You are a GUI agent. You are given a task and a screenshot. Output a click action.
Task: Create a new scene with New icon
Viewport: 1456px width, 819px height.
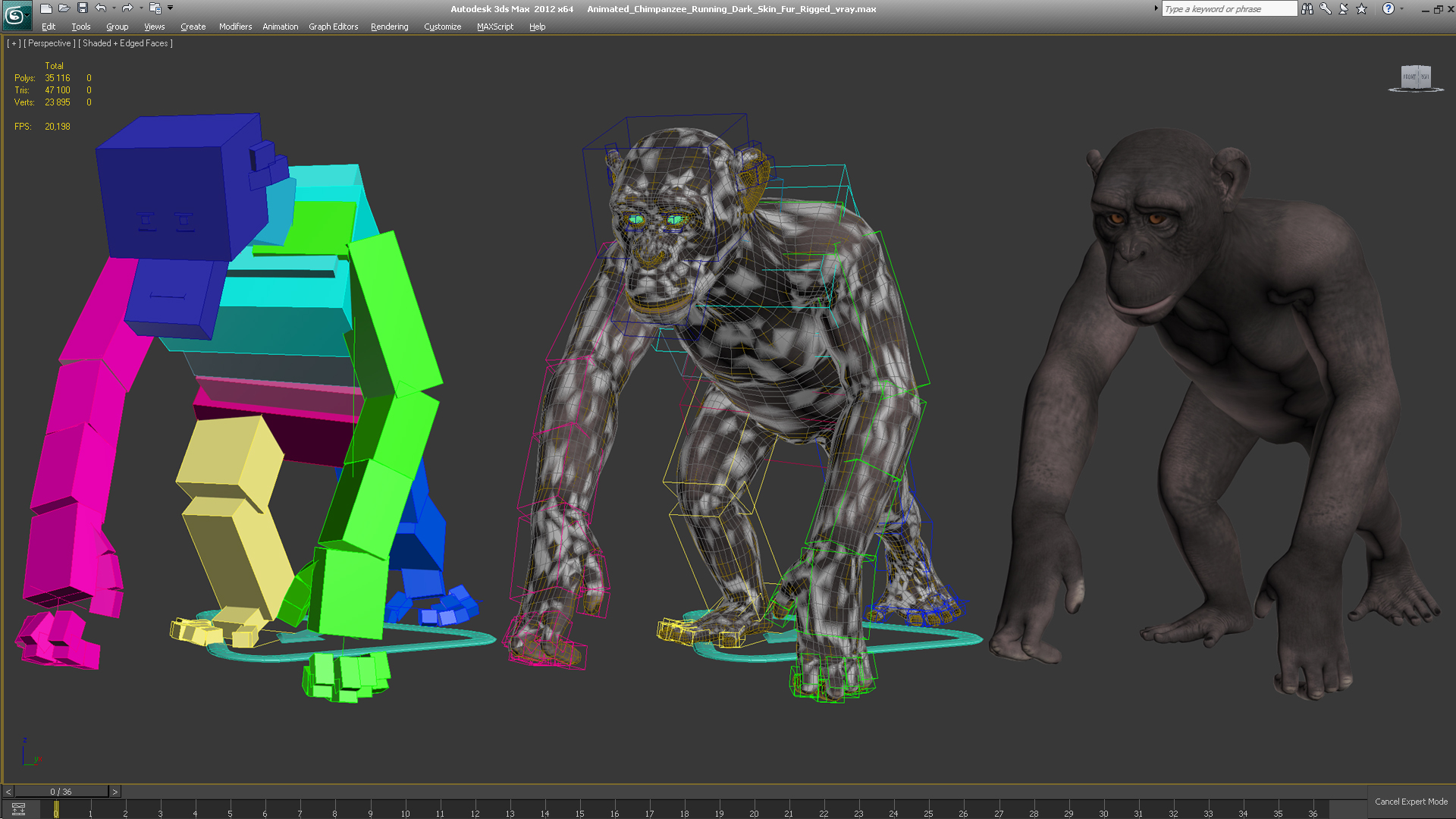(x=46, y=8)
